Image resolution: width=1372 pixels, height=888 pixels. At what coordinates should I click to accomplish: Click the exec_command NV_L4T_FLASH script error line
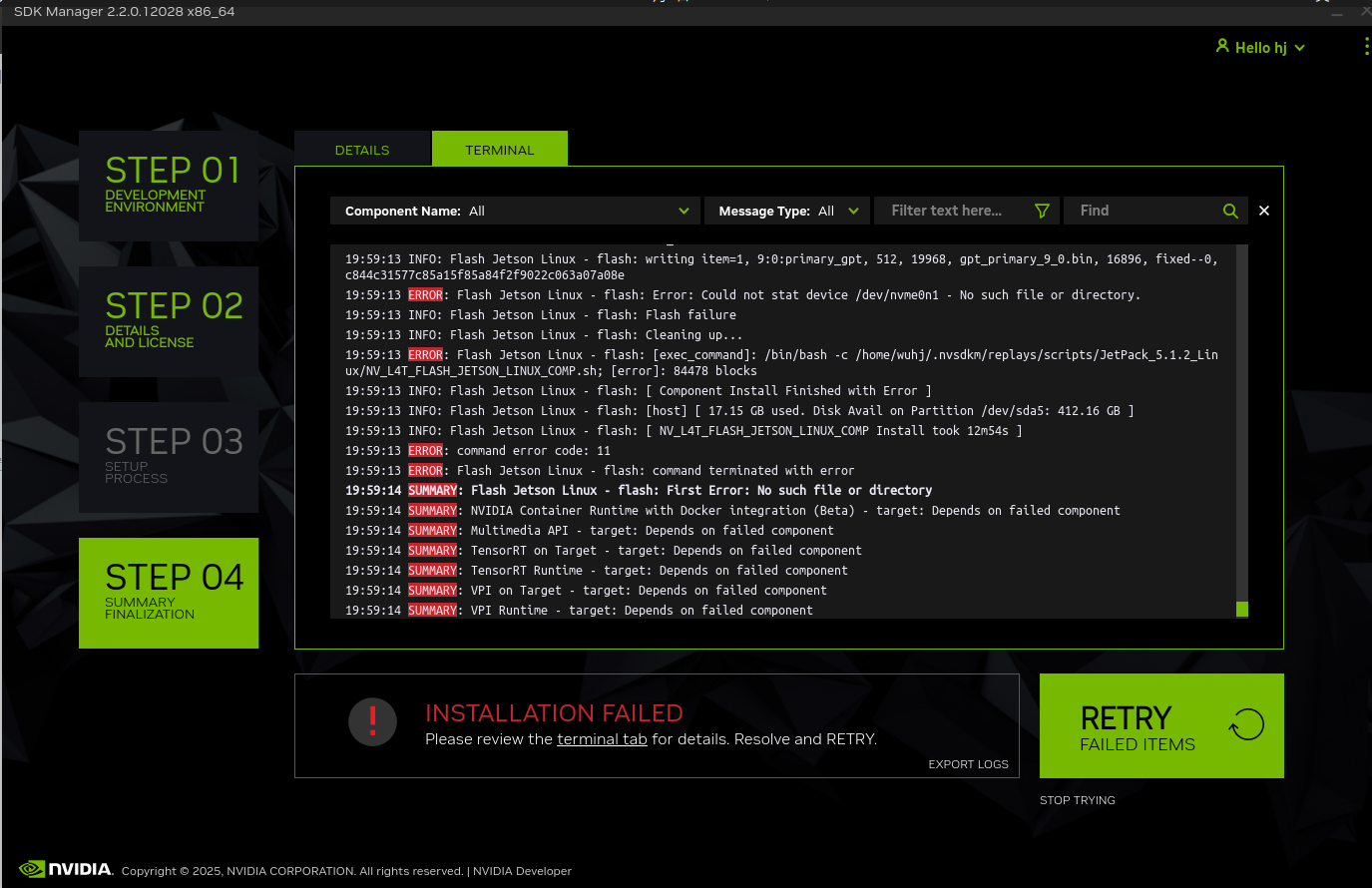click(781, 363)
